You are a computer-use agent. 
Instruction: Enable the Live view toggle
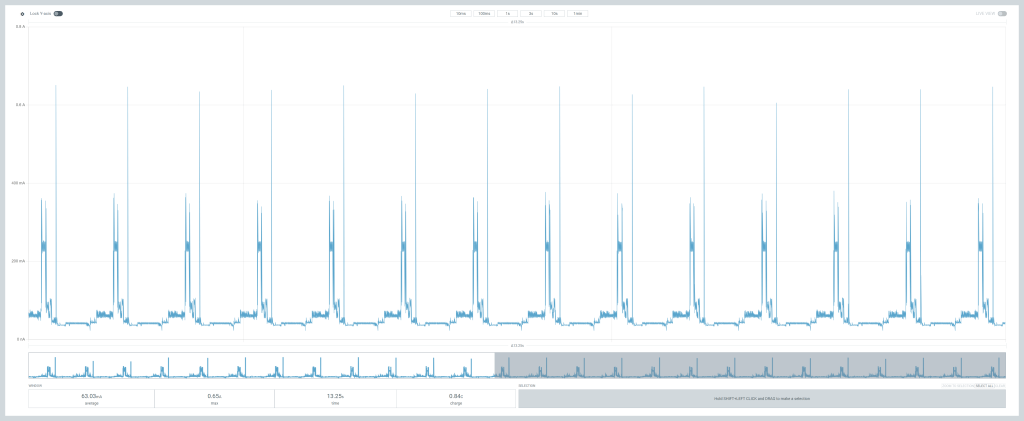1001,14
